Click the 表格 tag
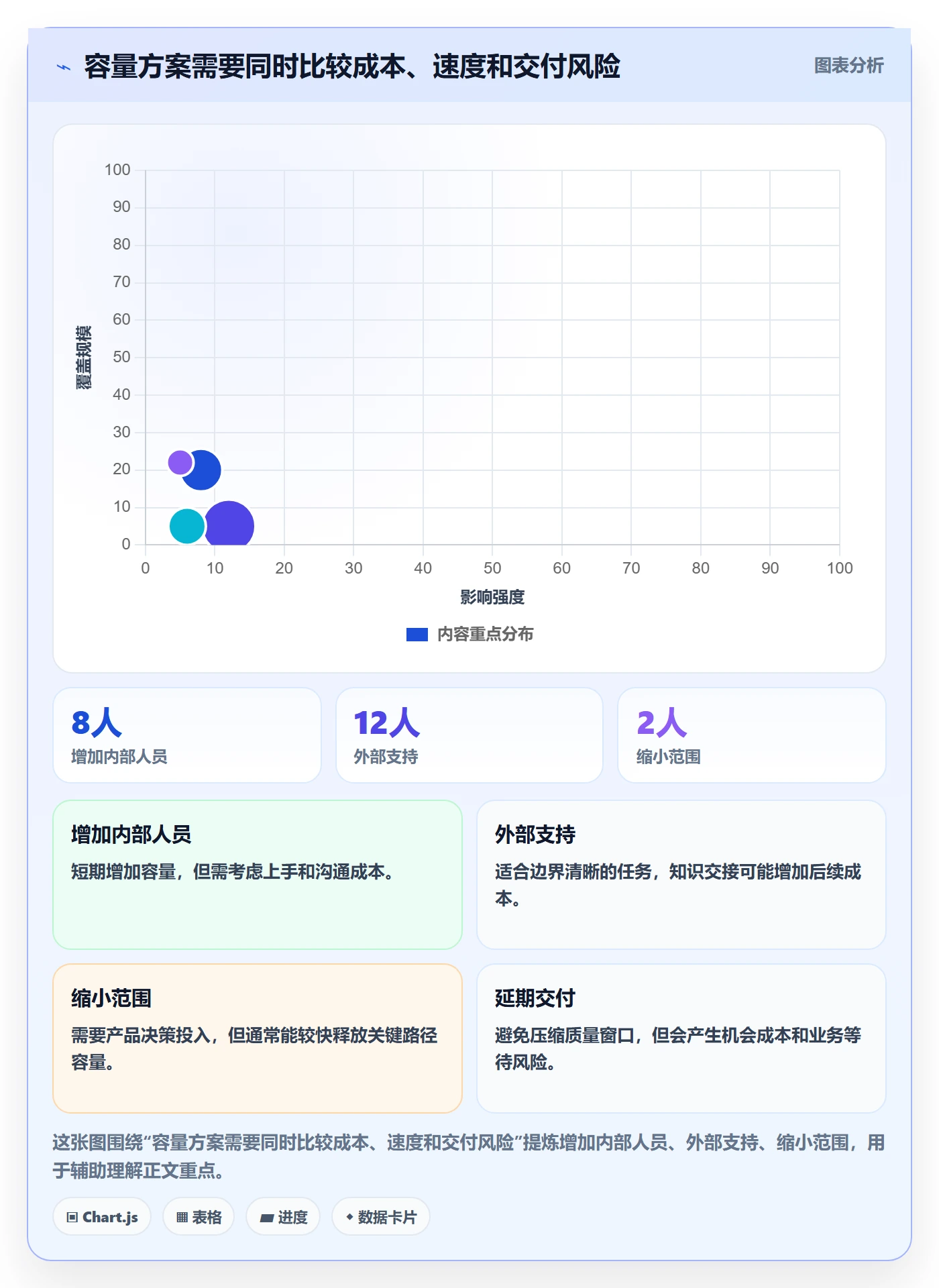 point(199,1217)
